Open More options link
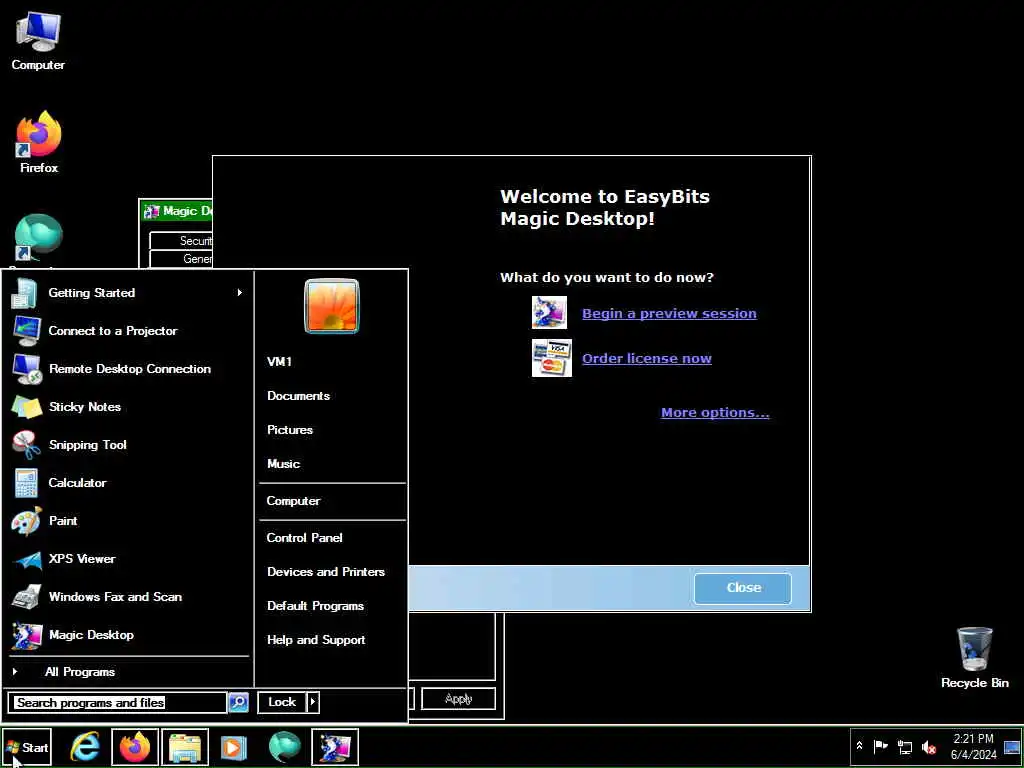The height and width of the screenshot is (768, 1024). 715,413
